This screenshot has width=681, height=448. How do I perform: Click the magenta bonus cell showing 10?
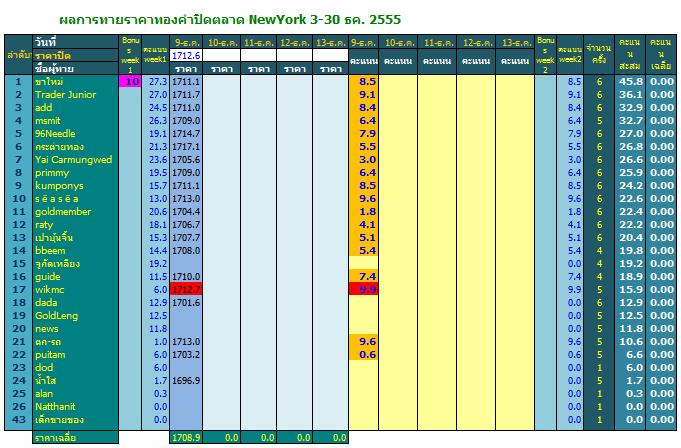tap(130, 81)
